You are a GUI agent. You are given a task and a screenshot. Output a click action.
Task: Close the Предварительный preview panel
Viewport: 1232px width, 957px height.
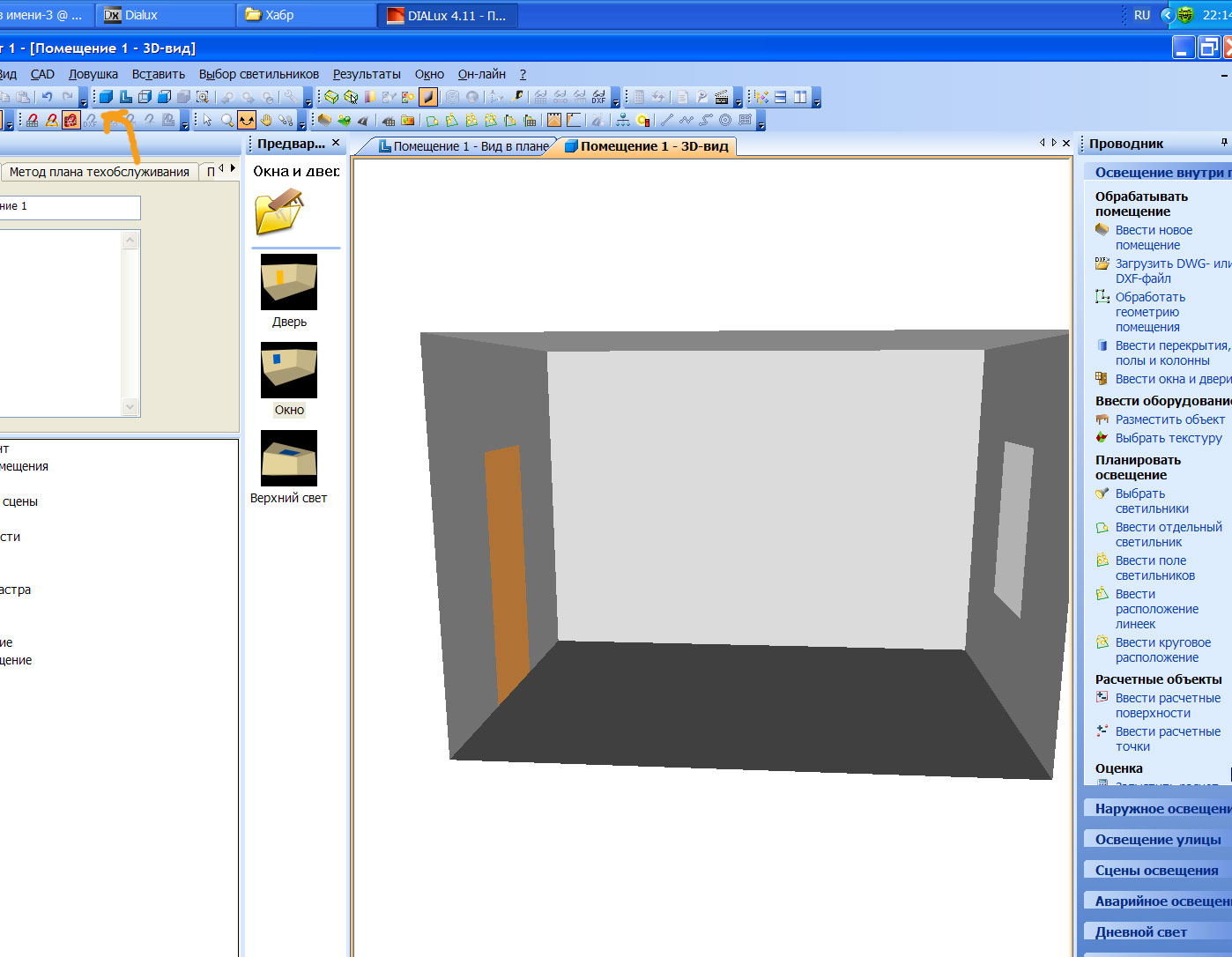click(336, 143)
